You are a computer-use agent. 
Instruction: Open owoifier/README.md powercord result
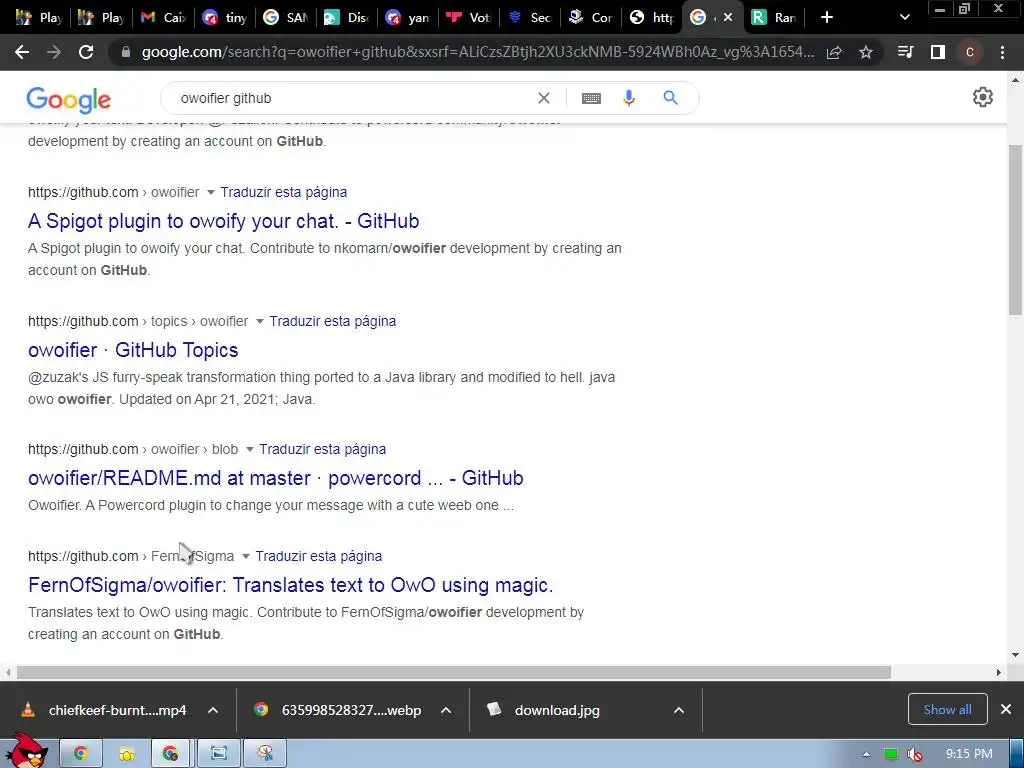(x=276, y=478)
